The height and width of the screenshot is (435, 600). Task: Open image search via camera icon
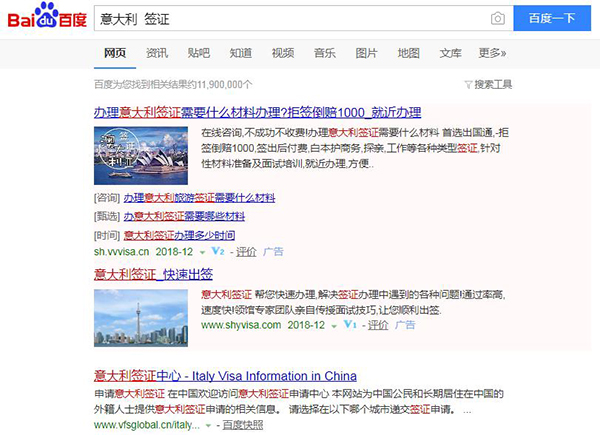coord(497,19)
